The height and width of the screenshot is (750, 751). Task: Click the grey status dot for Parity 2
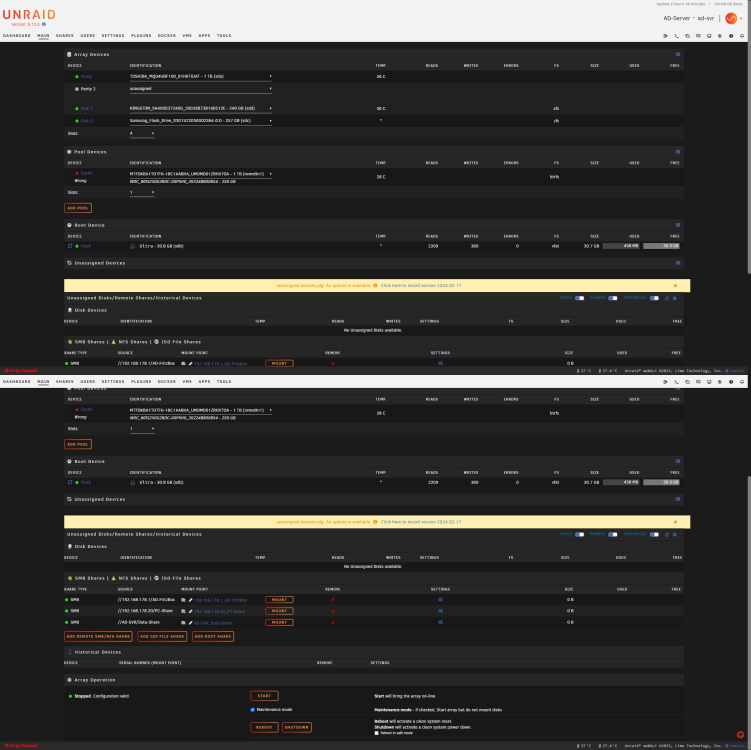77,89
